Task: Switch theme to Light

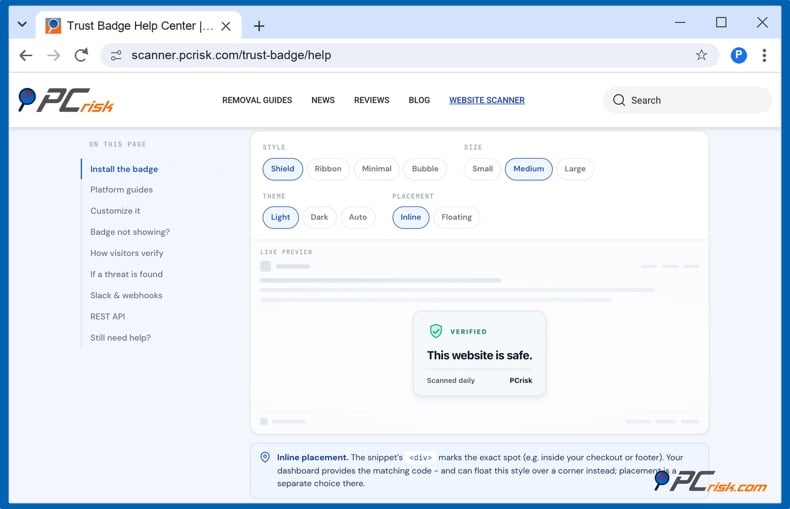Action: pos(281,217)
